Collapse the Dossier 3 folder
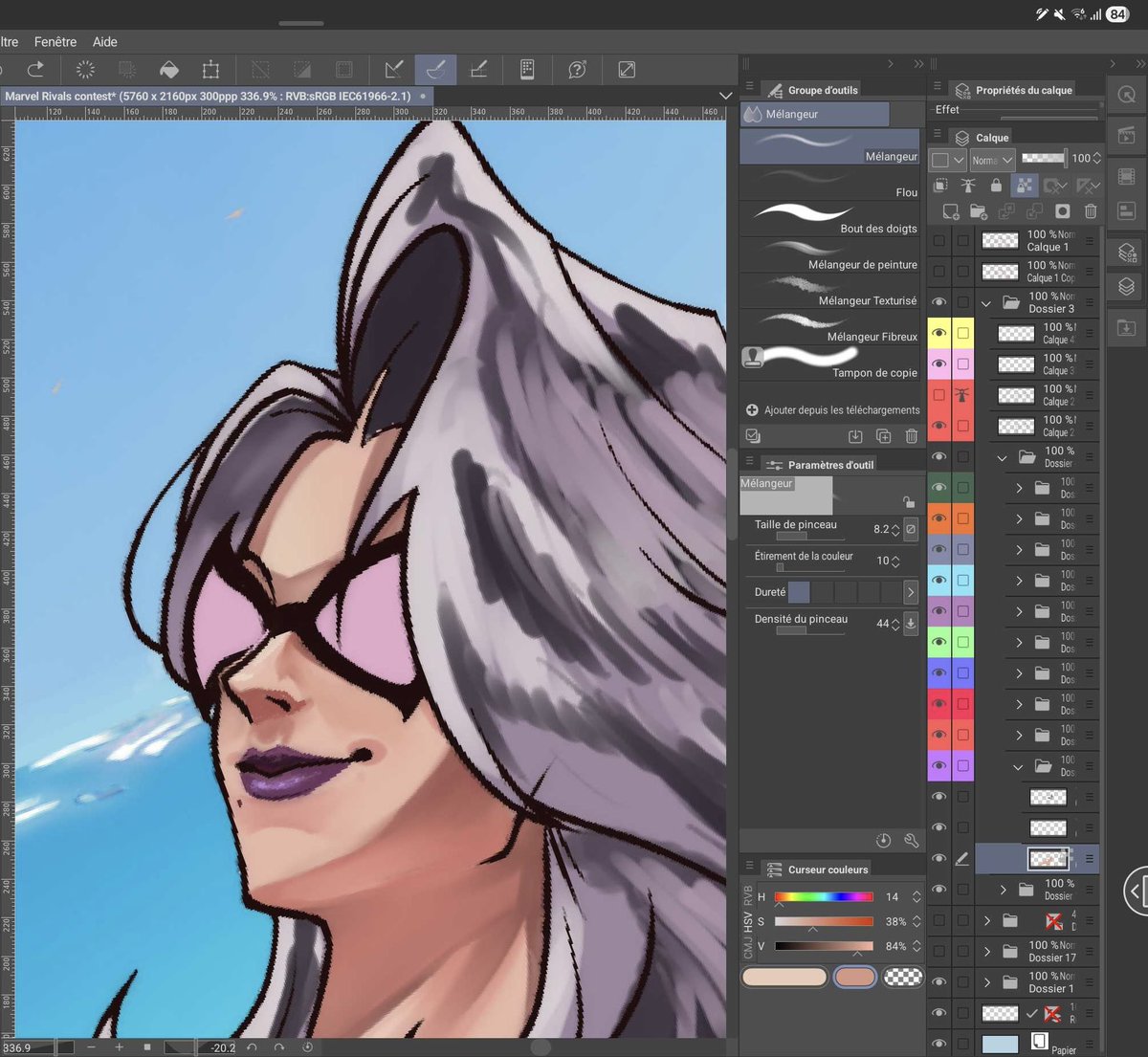The image size is (1148, 1057). [x=986, y=302]
